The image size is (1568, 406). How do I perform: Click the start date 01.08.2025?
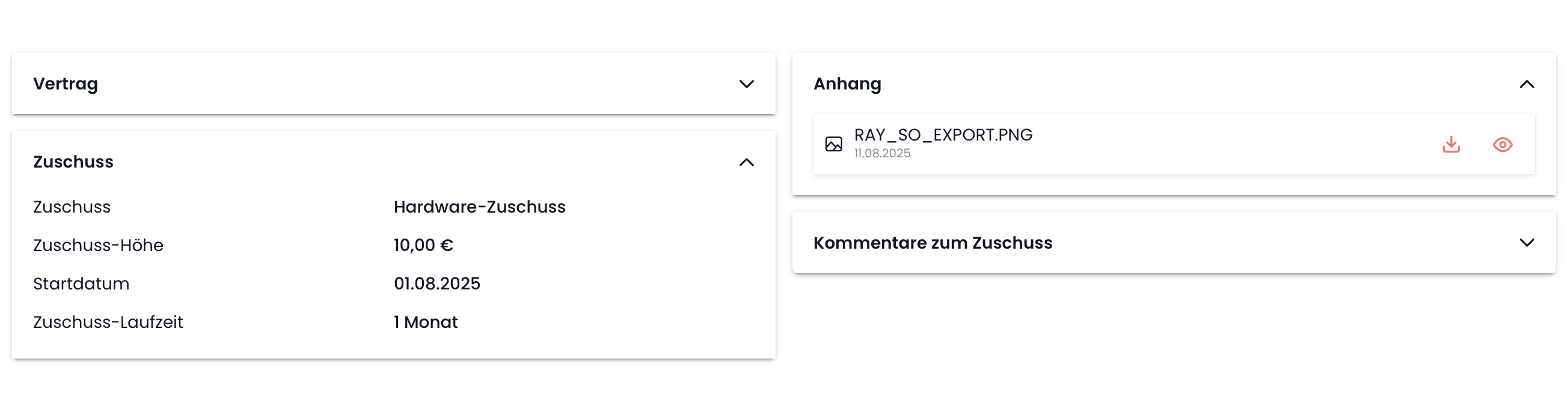pos(436,284)
